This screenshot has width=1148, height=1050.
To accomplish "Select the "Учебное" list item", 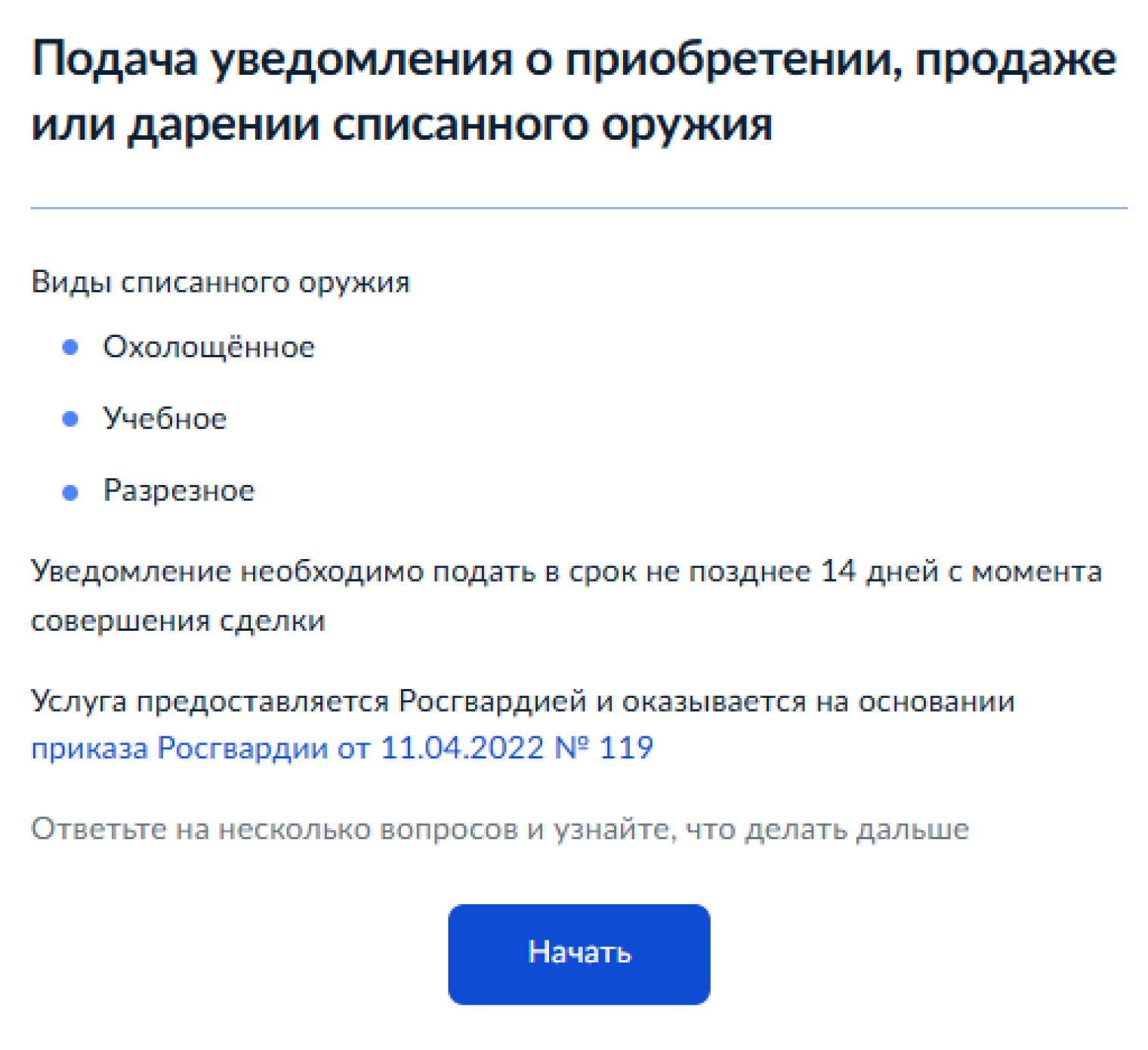I will (x=165, y=417).
